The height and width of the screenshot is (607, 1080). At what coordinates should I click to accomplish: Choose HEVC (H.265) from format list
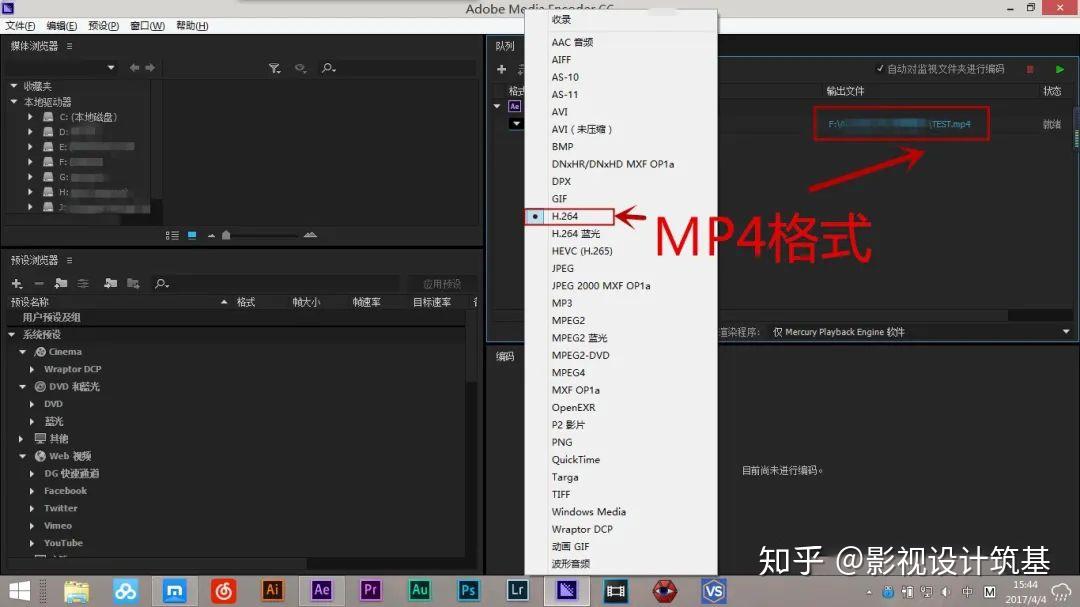pos(582,251)
